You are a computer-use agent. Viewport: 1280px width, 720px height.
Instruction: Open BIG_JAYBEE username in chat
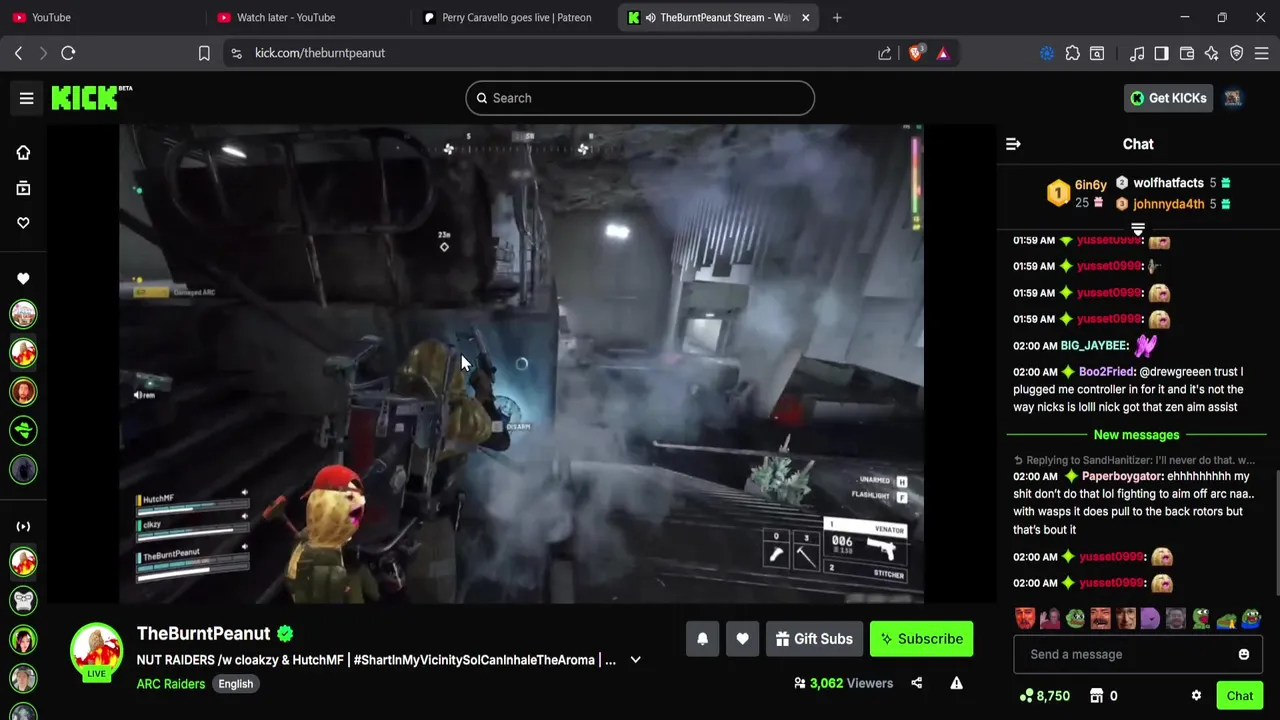(1094, 346)
